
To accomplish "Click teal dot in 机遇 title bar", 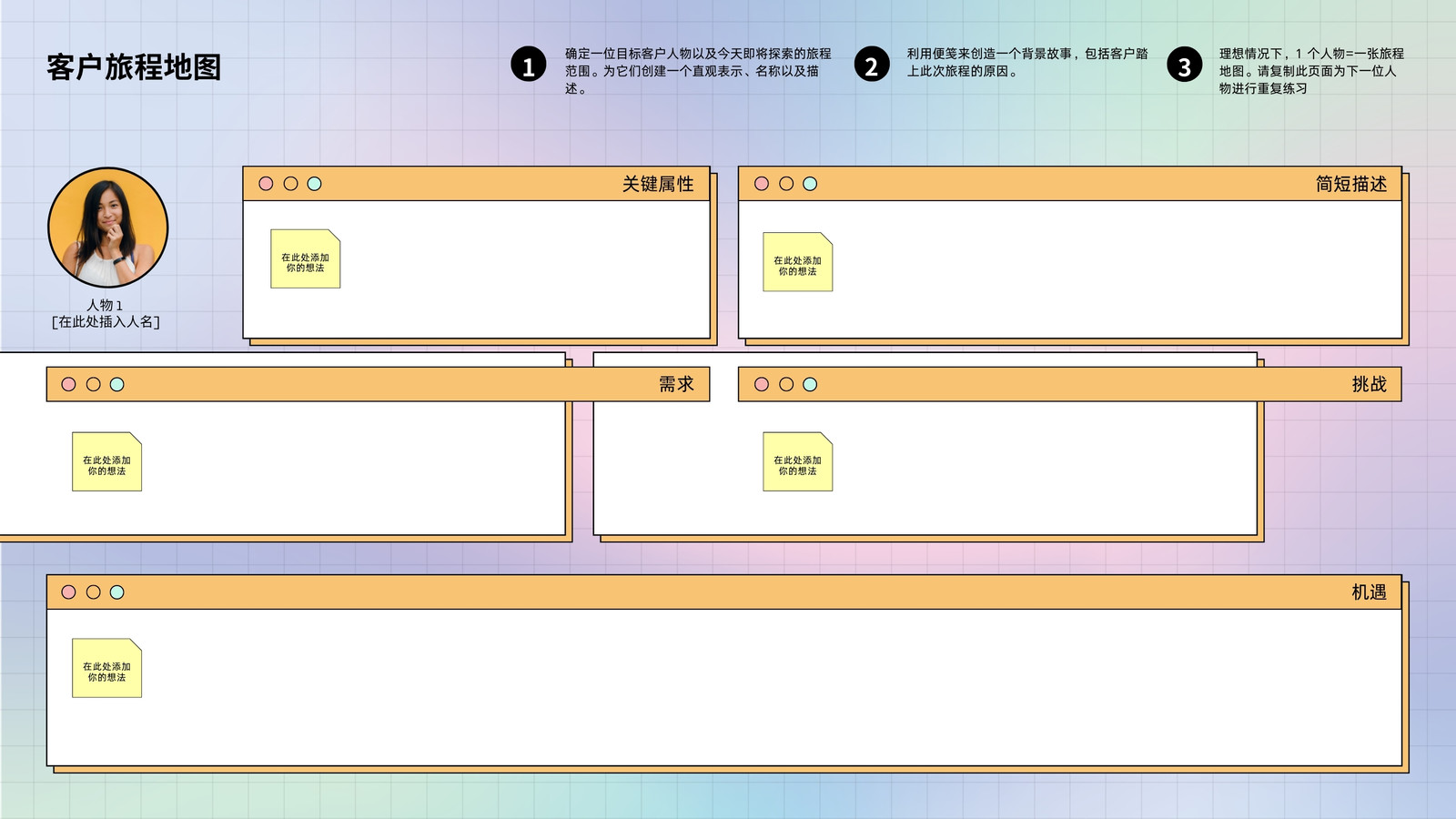I will pyautogui.click(x=117, y=592).
